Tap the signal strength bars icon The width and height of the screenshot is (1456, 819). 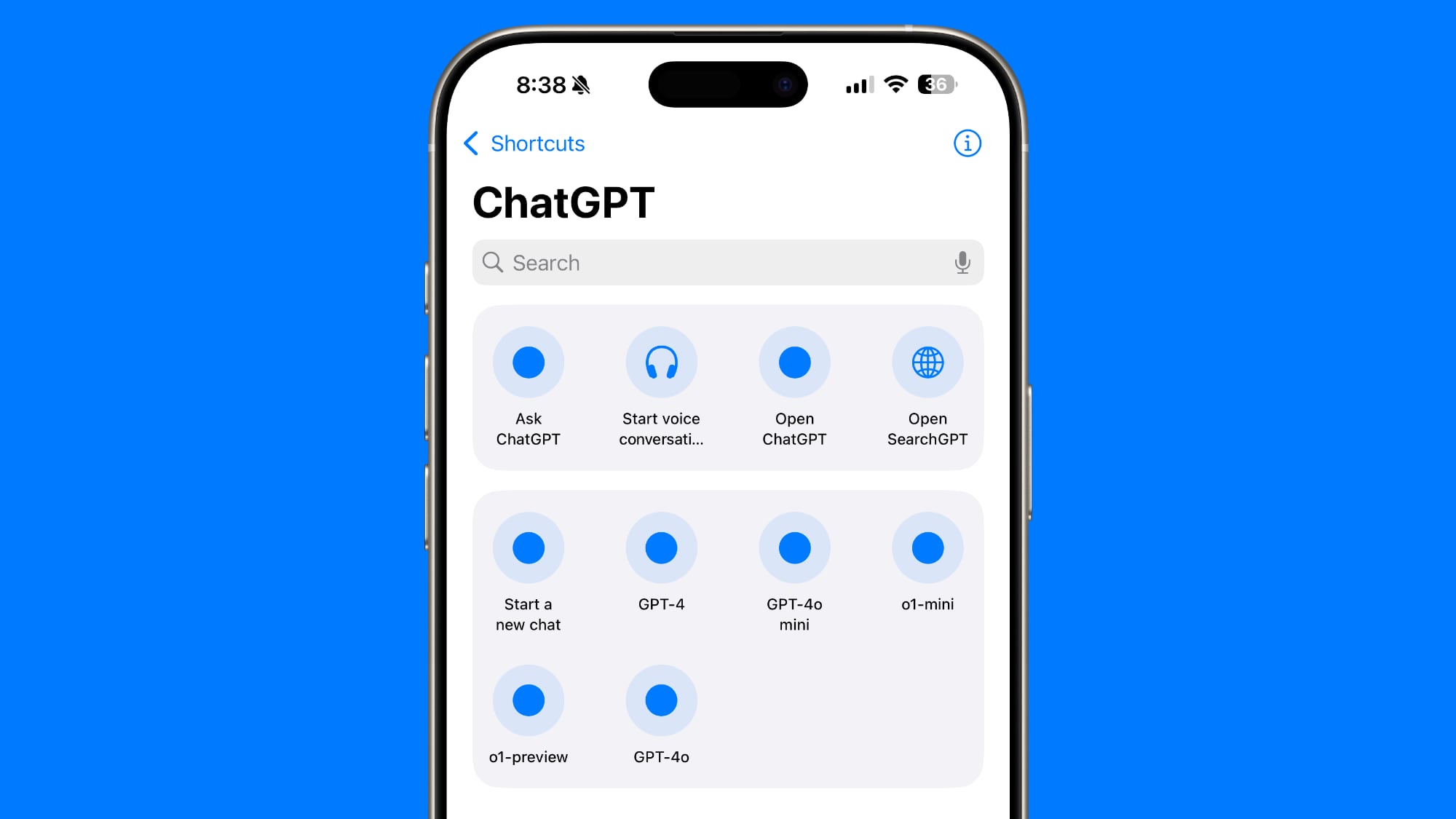854,85
